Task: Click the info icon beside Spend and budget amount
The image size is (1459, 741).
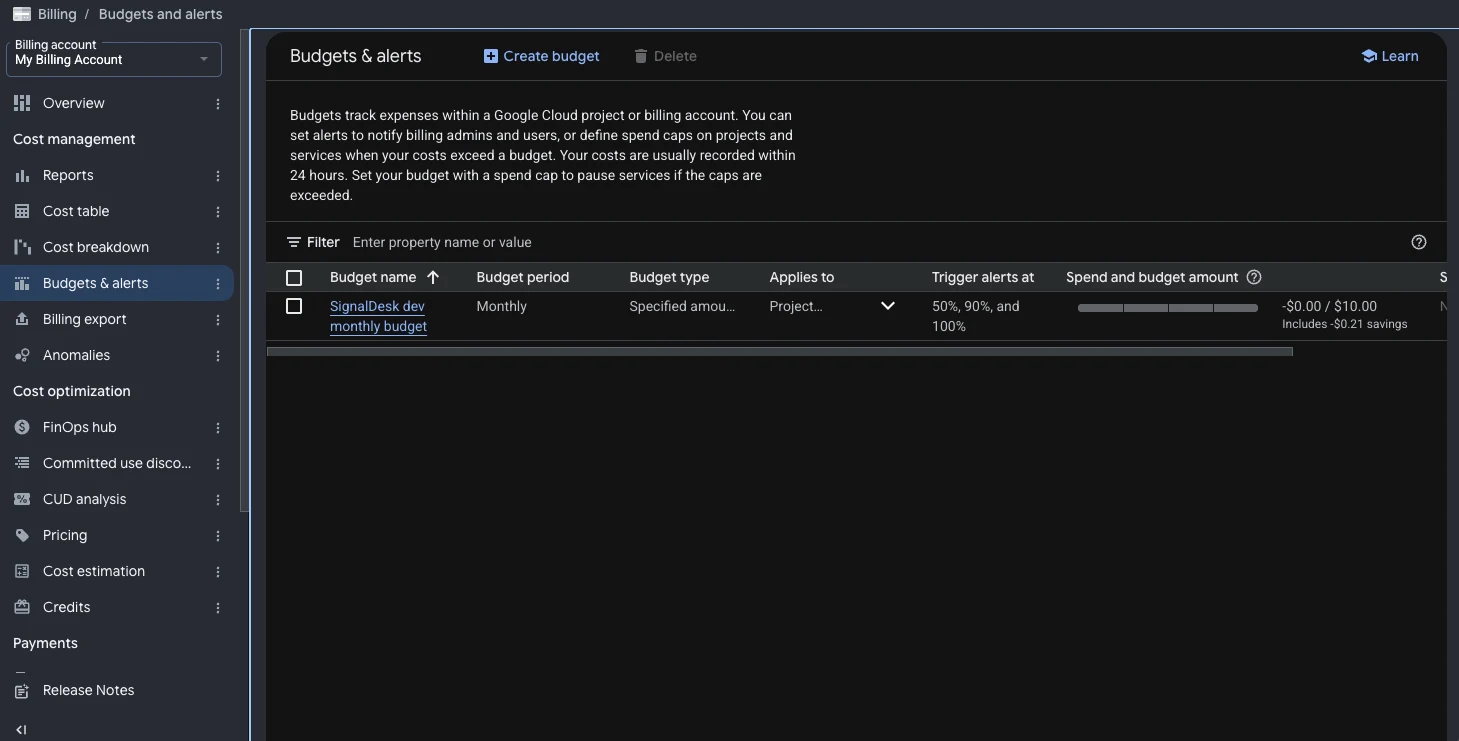Action: click(1254, 277)
